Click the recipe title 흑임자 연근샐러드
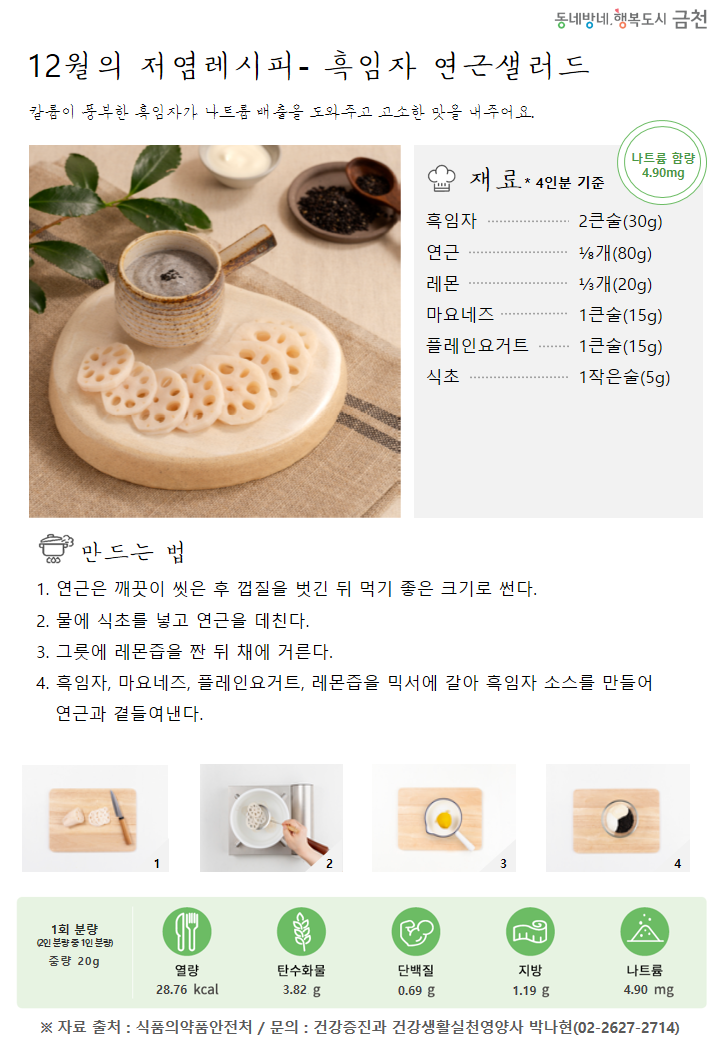Image resolution: width=720 pixels, height=1040 pixels. coord(457,66)
